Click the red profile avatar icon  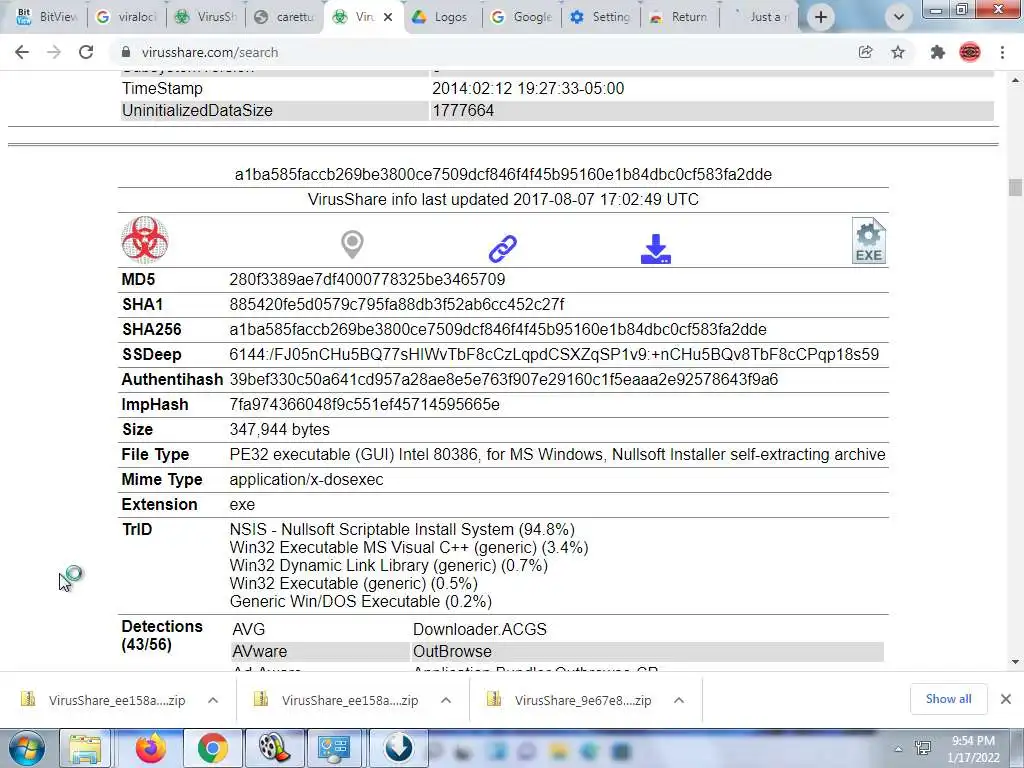970,52
